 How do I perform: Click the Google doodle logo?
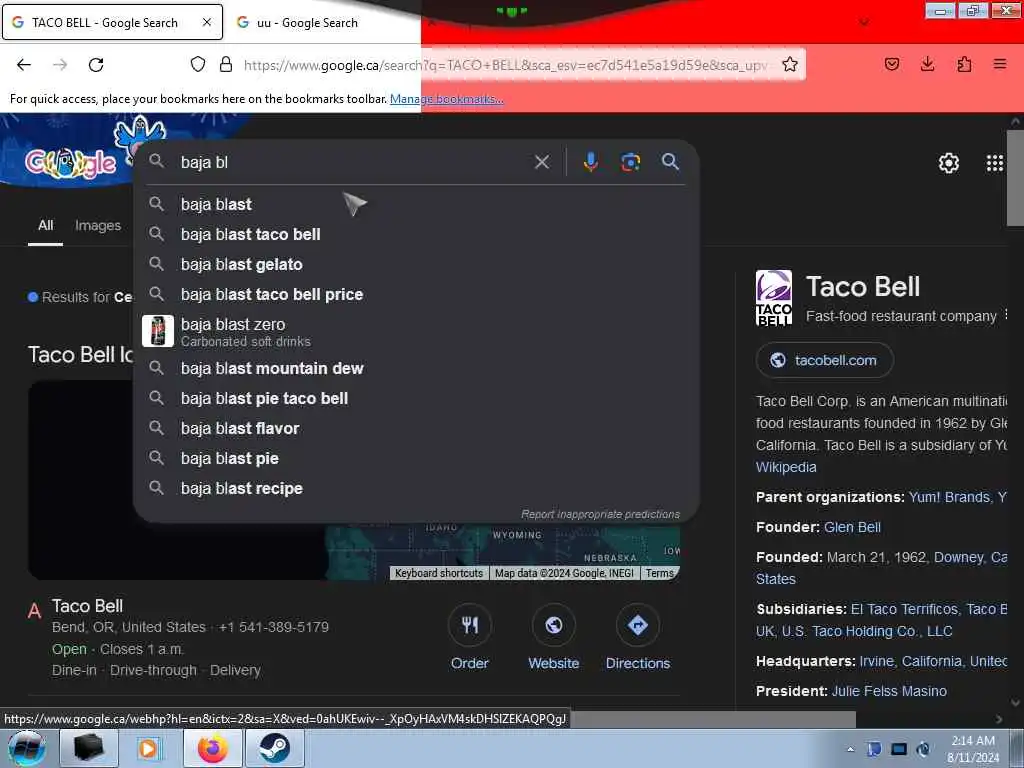[71, 162]
